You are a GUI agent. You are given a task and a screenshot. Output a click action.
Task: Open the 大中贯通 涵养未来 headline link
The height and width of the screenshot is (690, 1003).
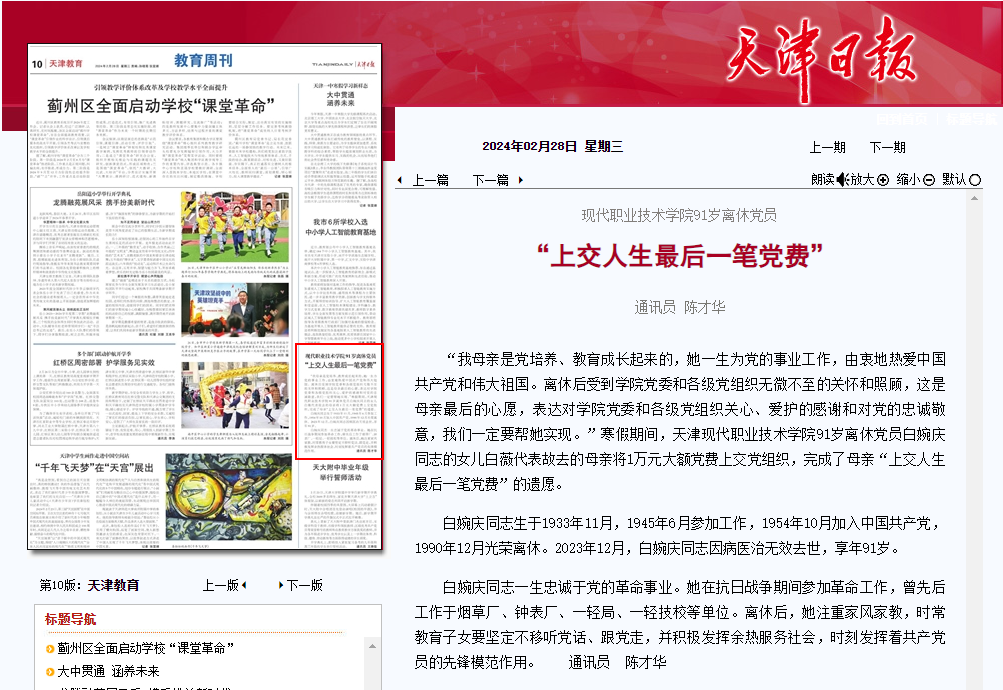click(x=108, y=671)
